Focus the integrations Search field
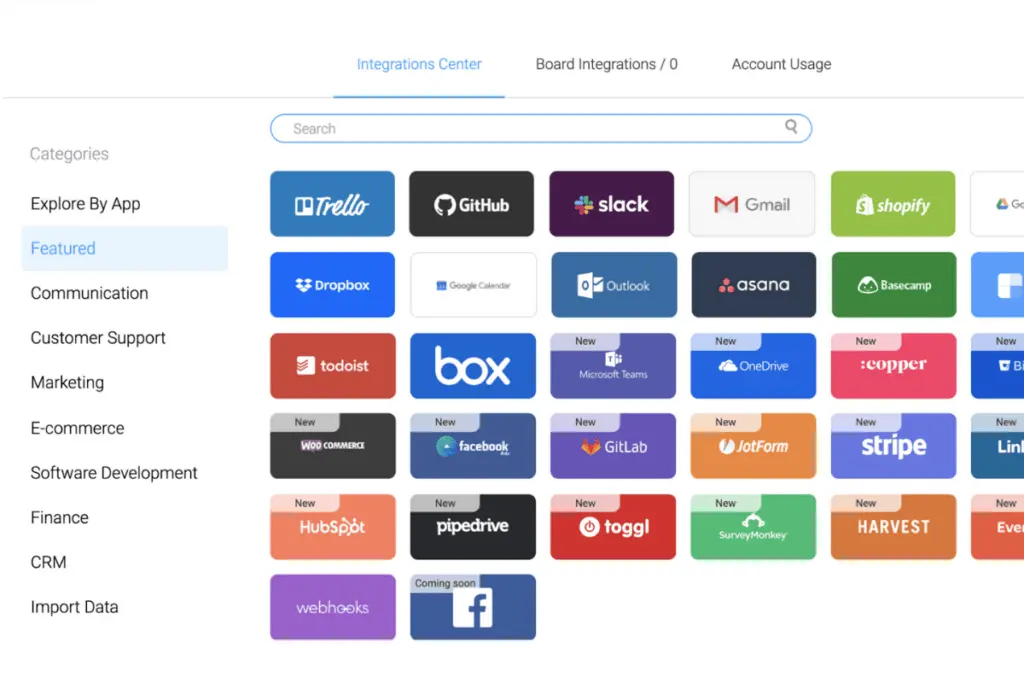 (x=541, y=128)
